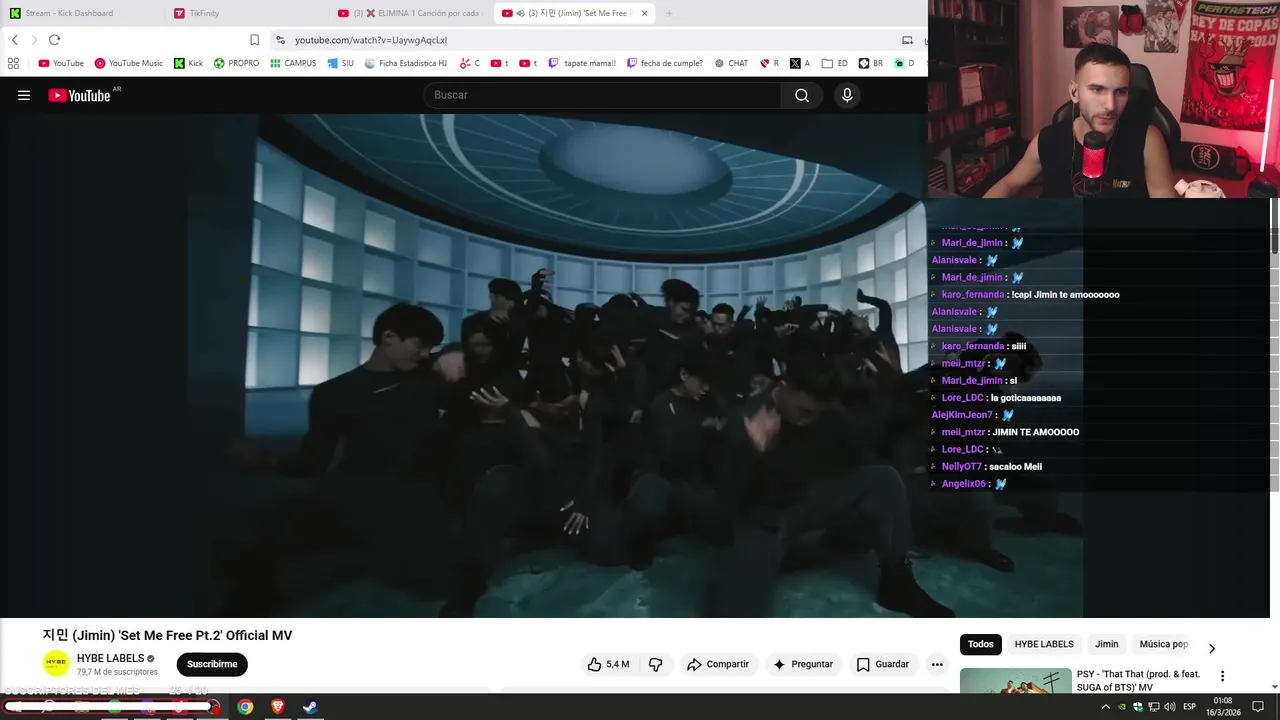Open PSY 'That That' video title
The image size is (1280, 720).
coord(1138,680)
